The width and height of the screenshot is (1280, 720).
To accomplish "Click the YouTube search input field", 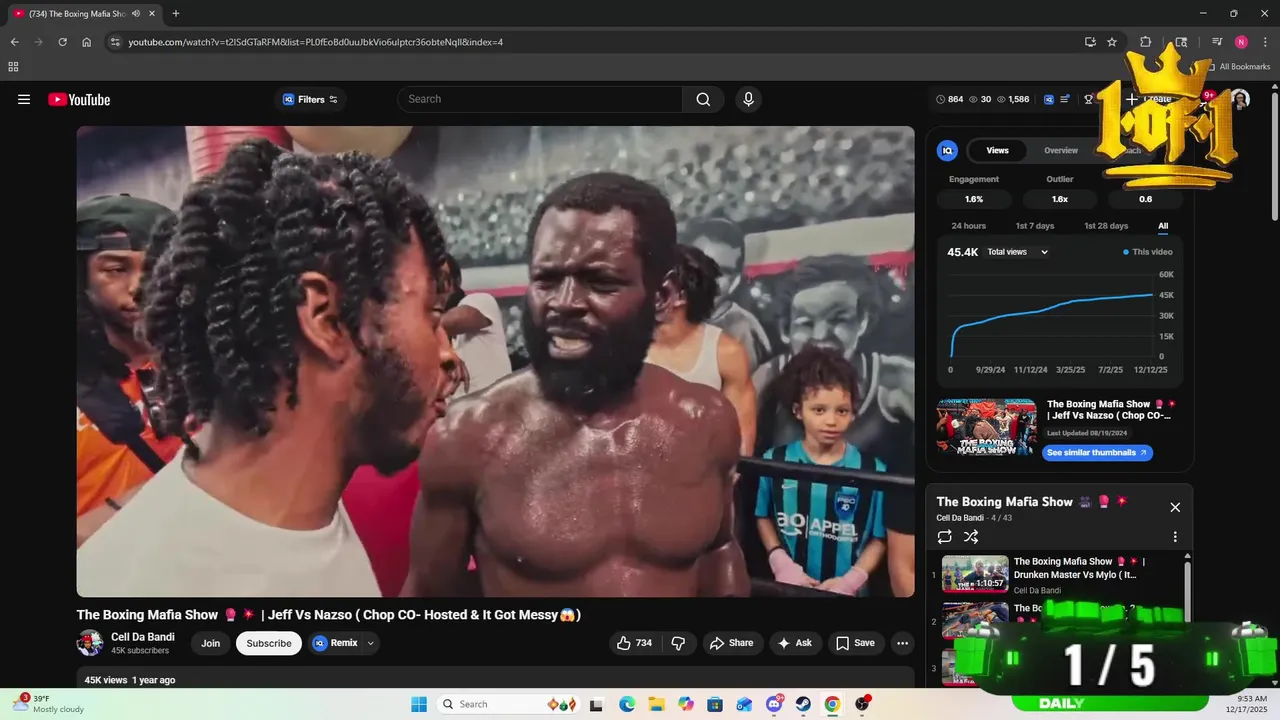I will [x=540, y=99].
